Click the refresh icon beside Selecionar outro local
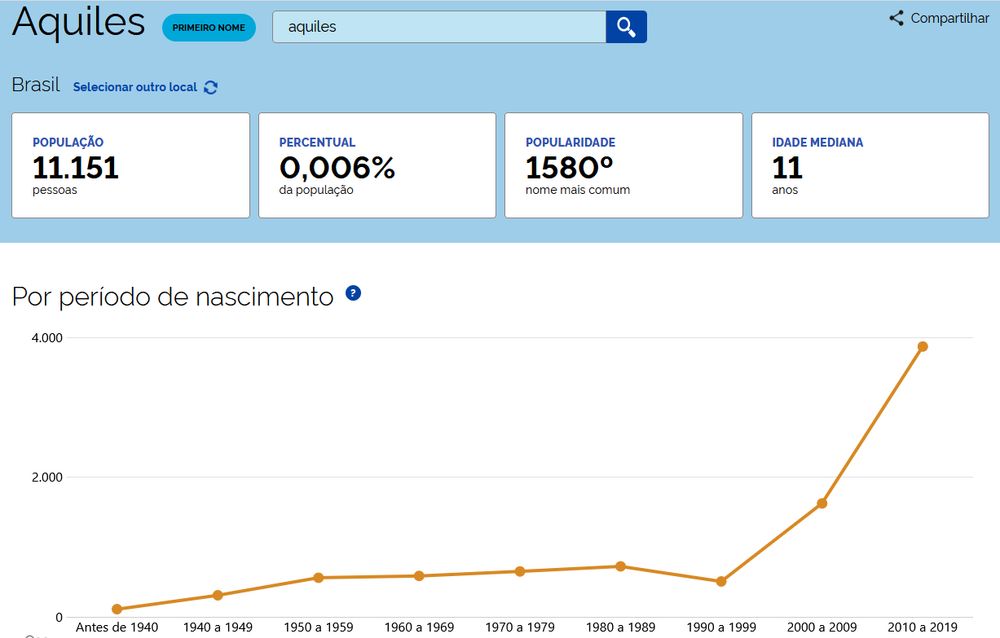 pos(210,88)
